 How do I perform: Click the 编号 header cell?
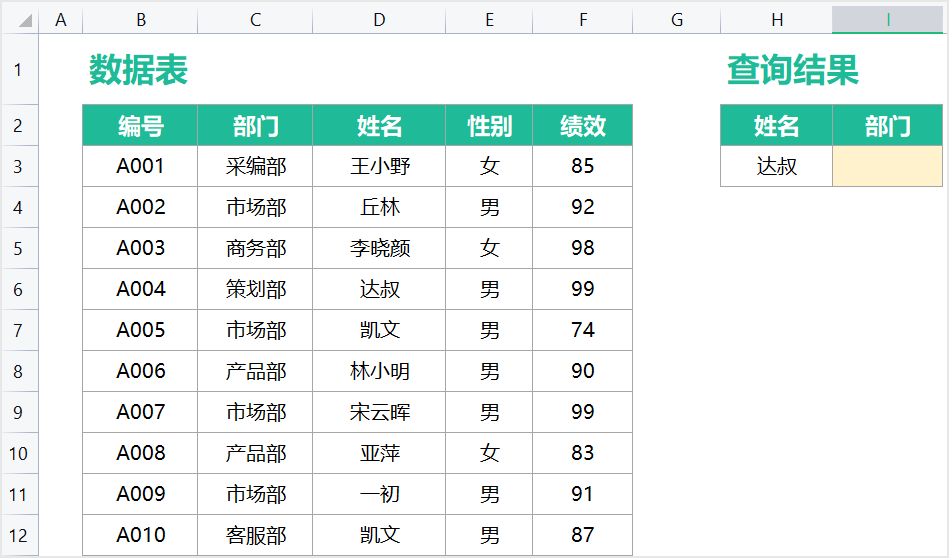coord(140,125)
